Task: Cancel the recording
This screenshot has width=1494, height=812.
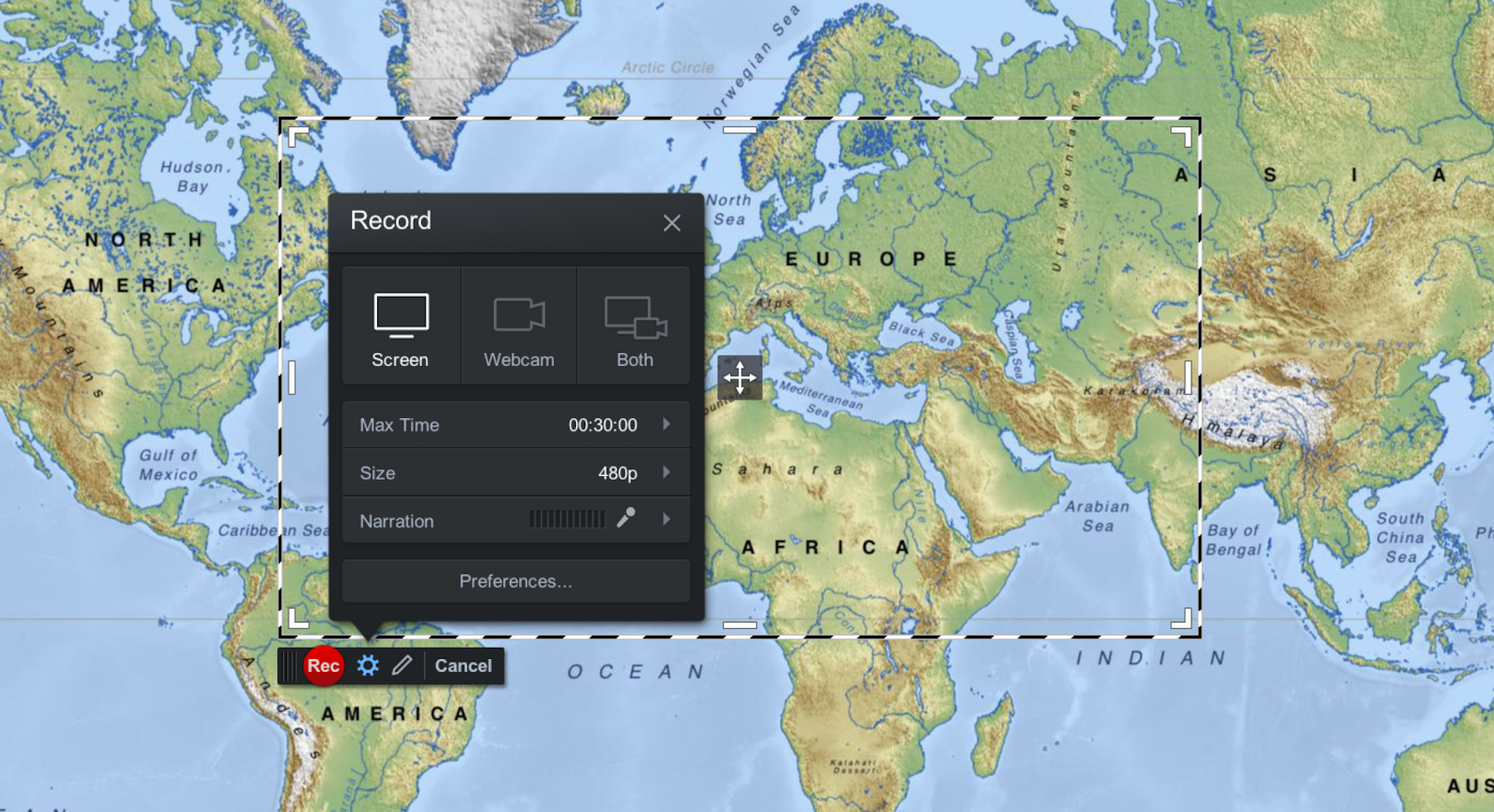Action: pos(463,665)
